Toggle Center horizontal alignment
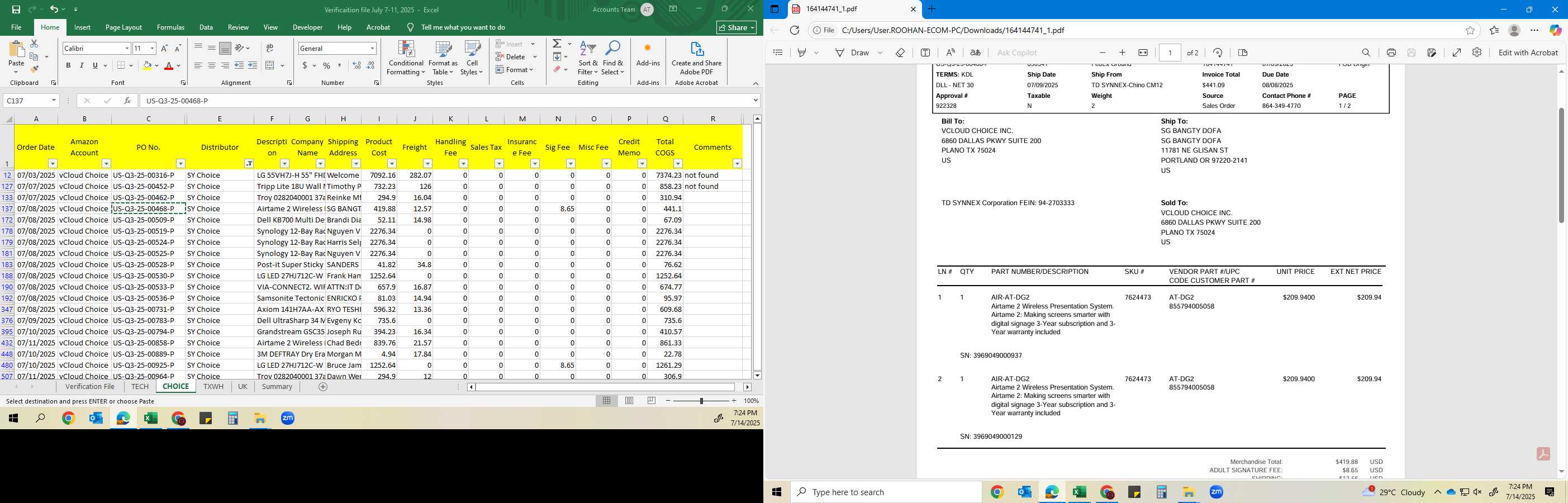This screenshot has width=1568, height=503. 211,65
